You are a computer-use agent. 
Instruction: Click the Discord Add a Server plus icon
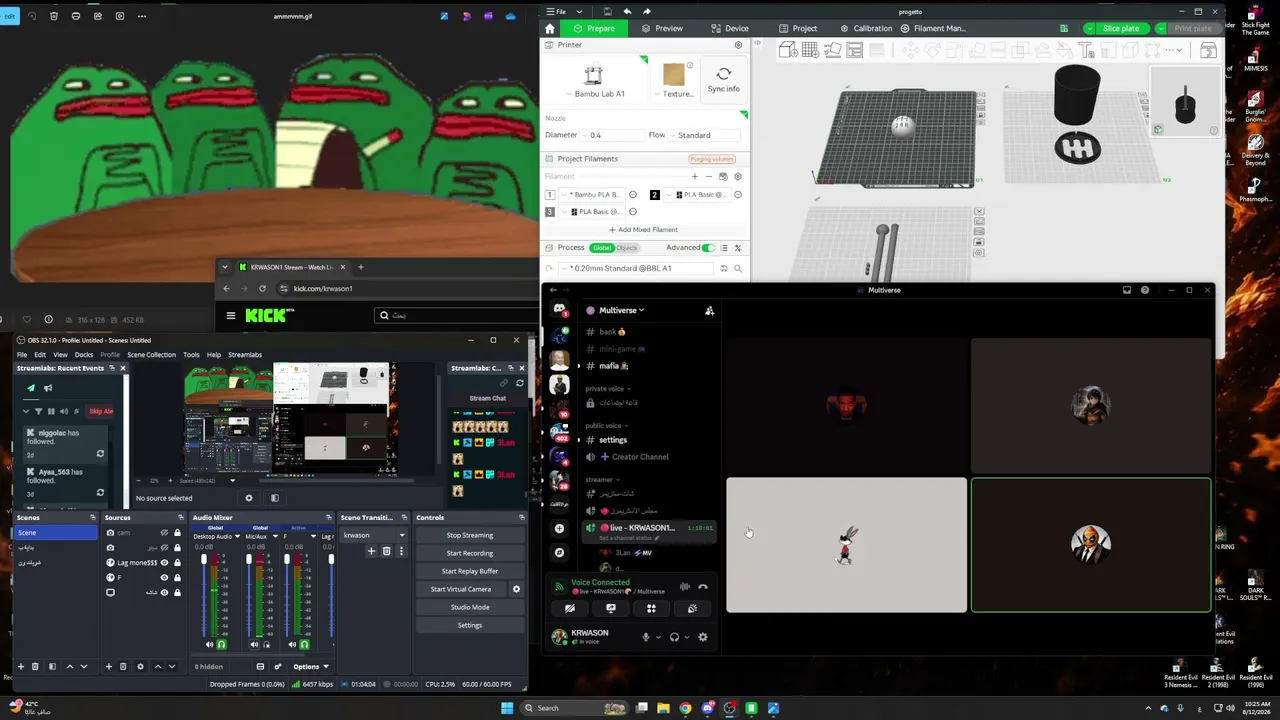559,528
